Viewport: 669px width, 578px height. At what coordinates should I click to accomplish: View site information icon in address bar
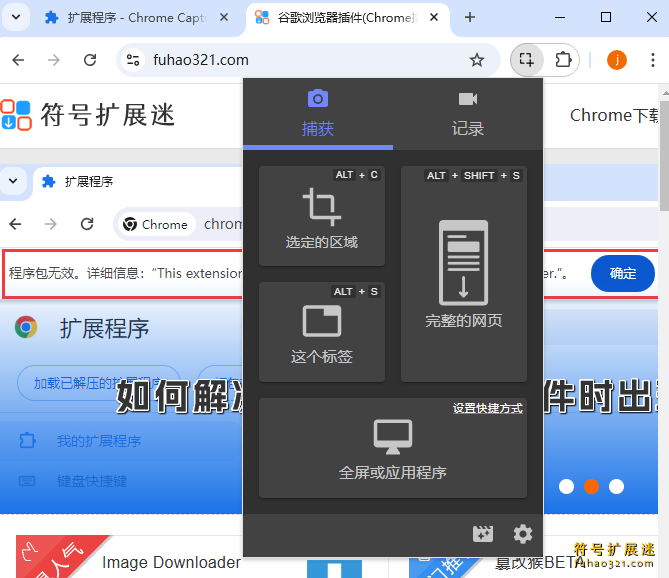coord(133,60)
